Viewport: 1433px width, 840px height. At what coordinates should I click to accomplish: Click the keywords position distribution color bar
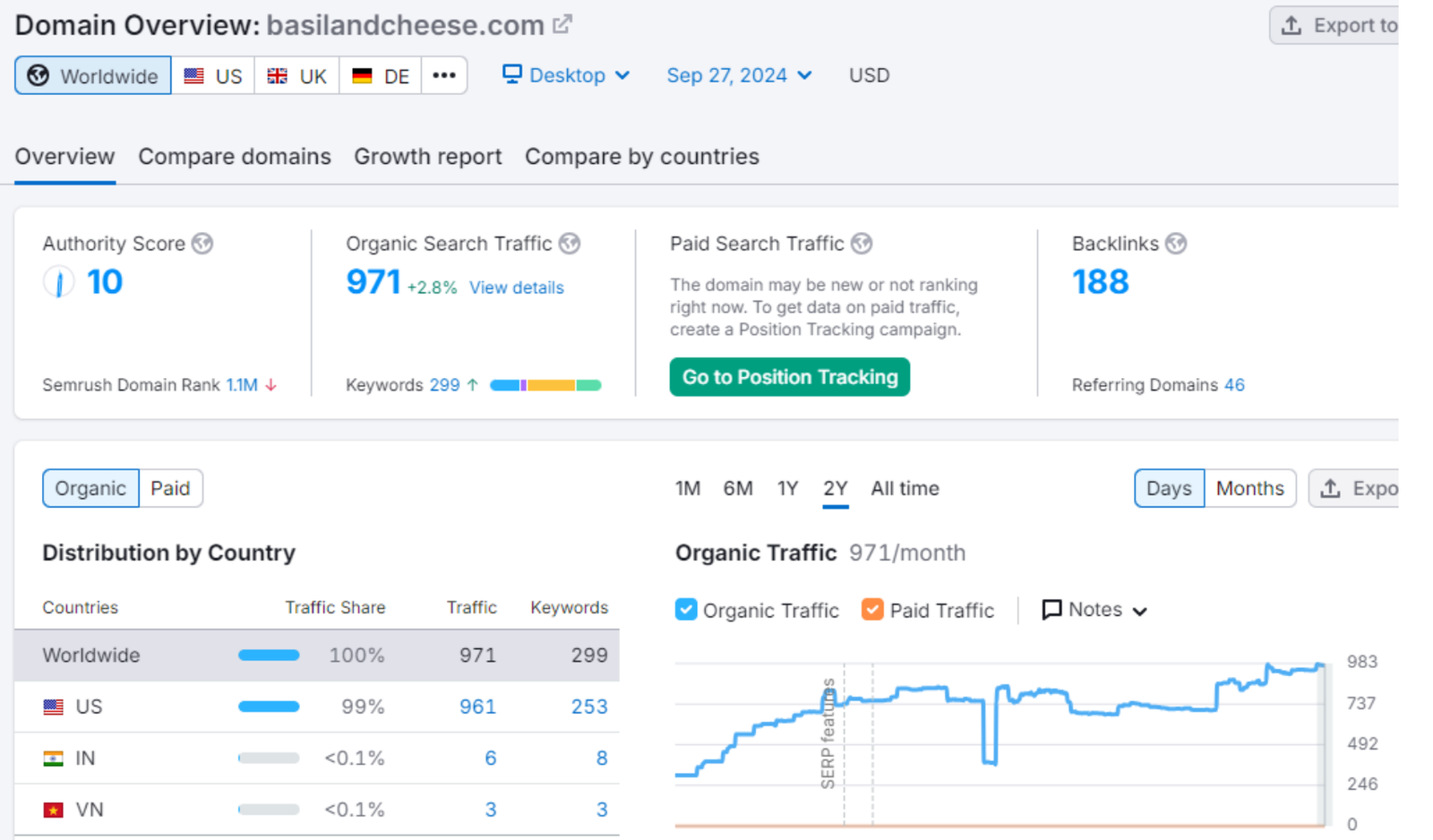click(545, 385)
